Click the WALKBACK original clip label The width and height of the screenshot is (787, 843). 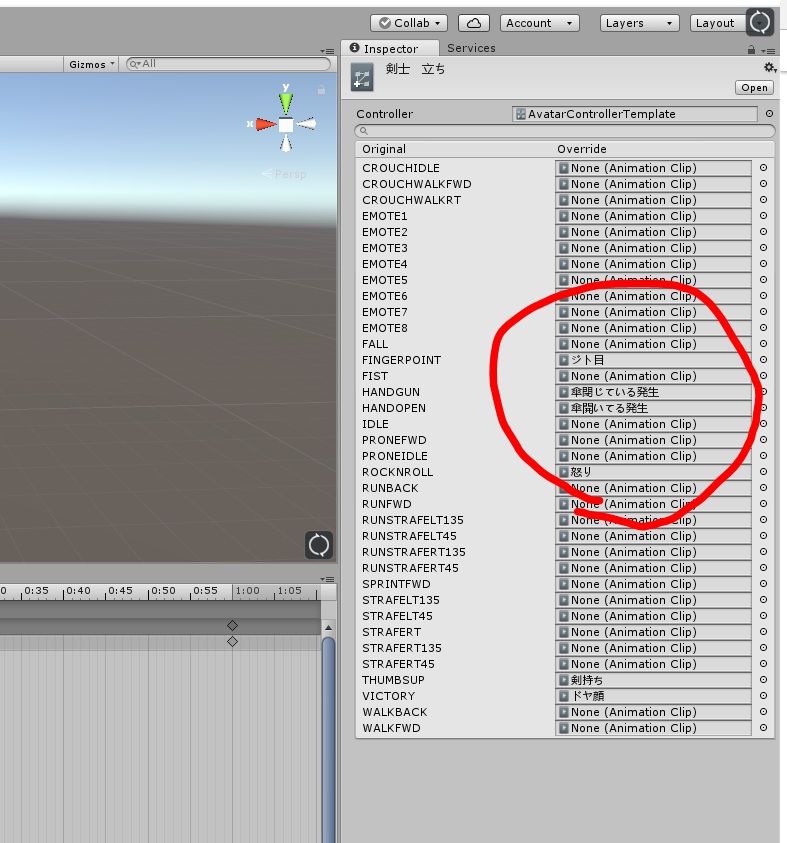tap(395, 712)
